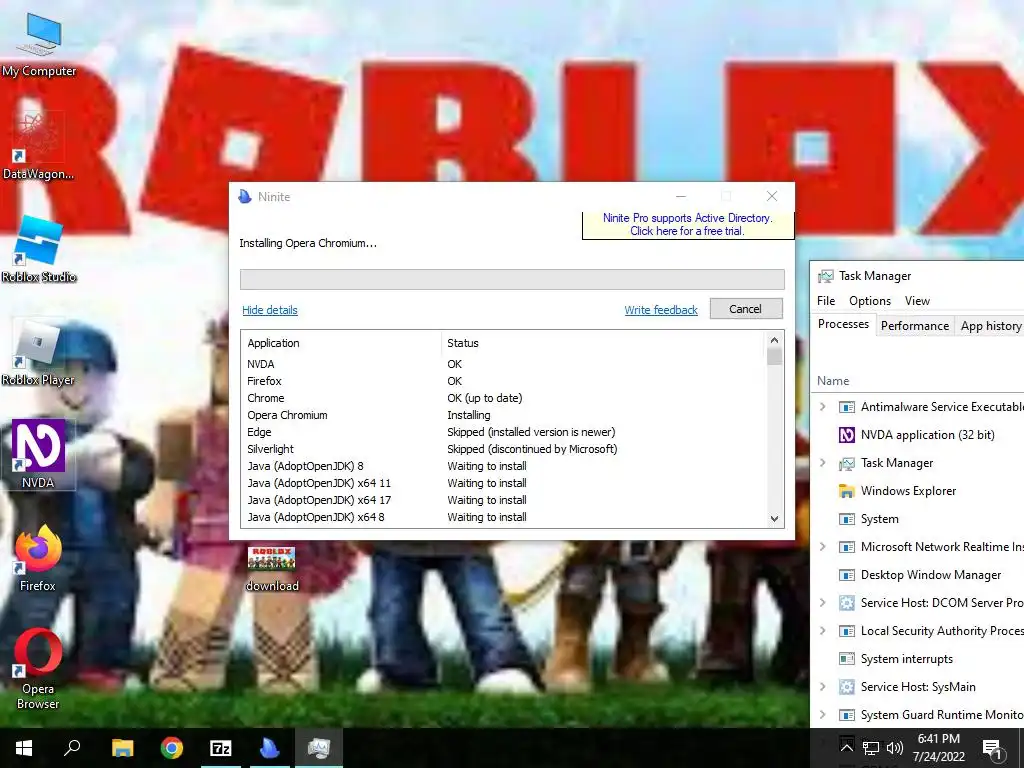The image size is (1024, 768).
Task: Open taskbar search magnifier
Action: (x=72, y=748)
